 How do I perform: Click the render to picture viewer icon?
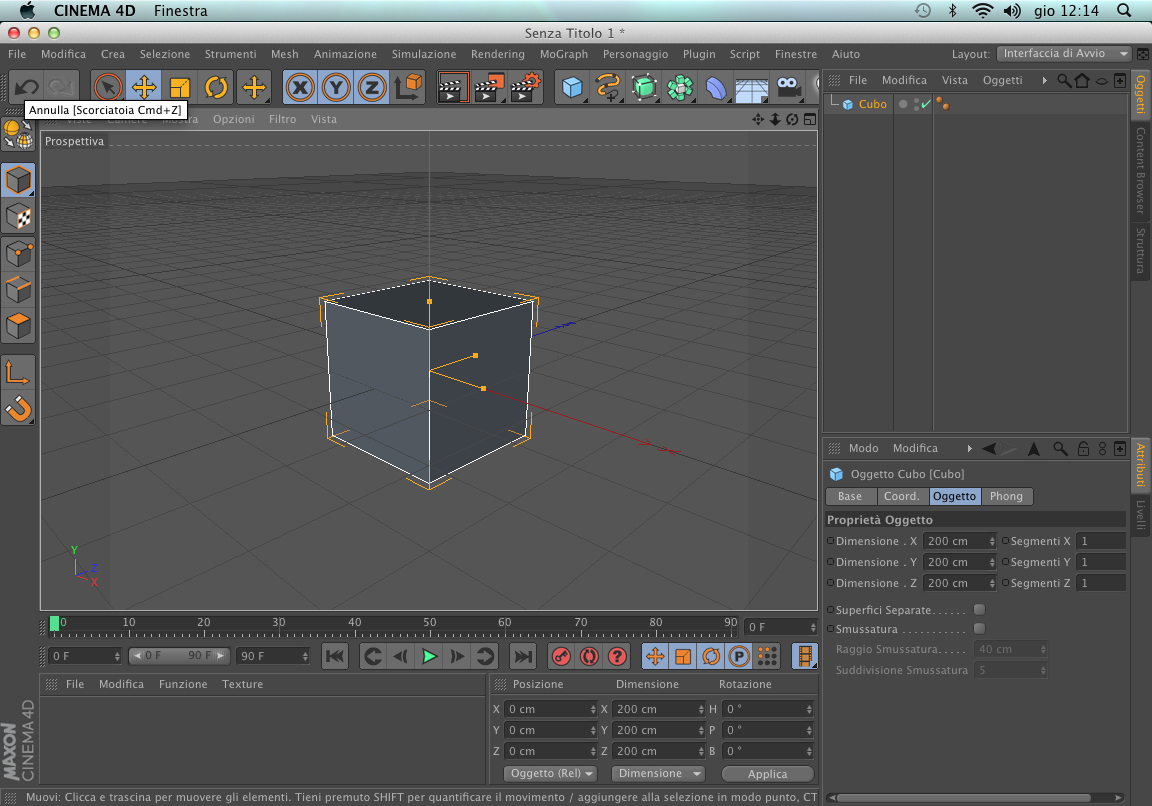(489, 88)
